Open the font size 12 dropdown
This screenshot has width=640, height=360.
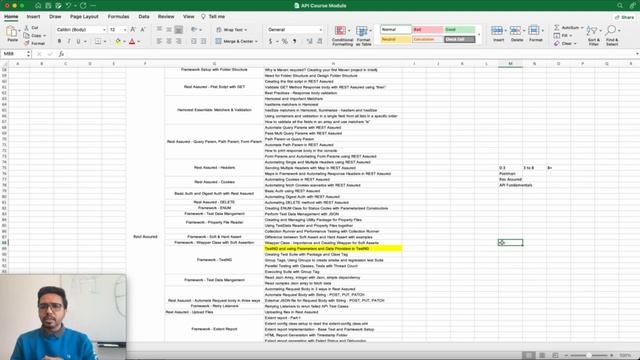point(125,30)
